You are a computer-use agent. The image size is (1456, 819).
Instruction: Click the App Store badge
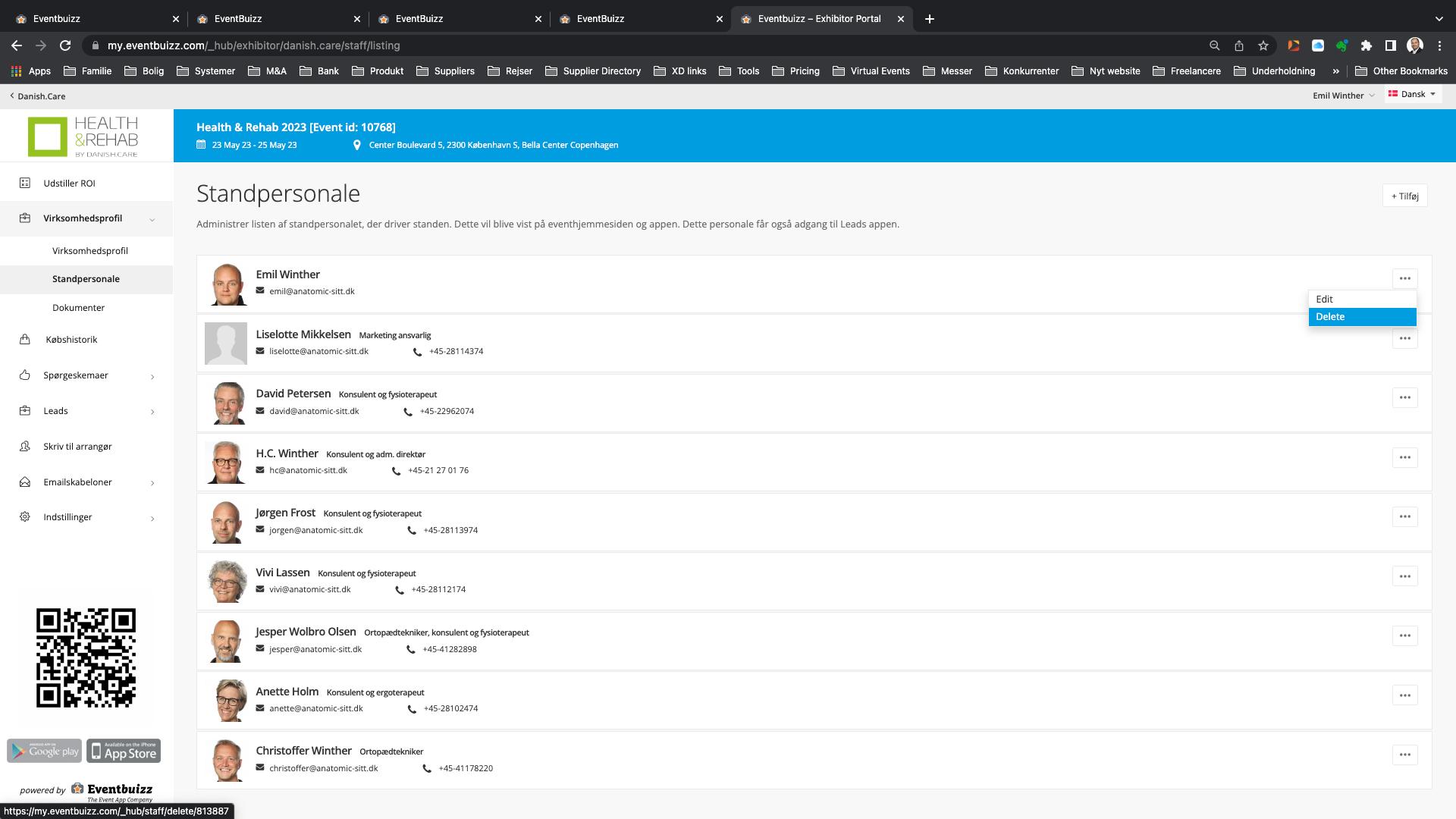click(124, 751)
